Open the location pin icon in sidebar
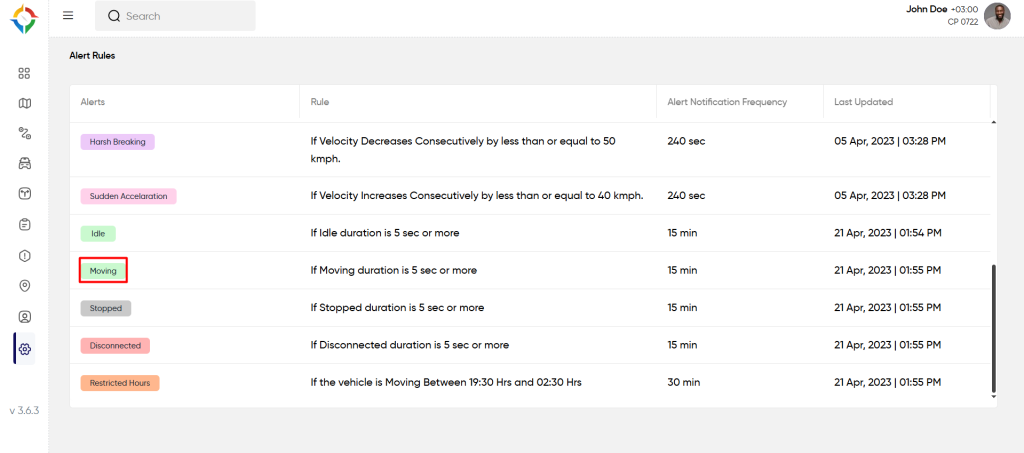 coord(24,286)
